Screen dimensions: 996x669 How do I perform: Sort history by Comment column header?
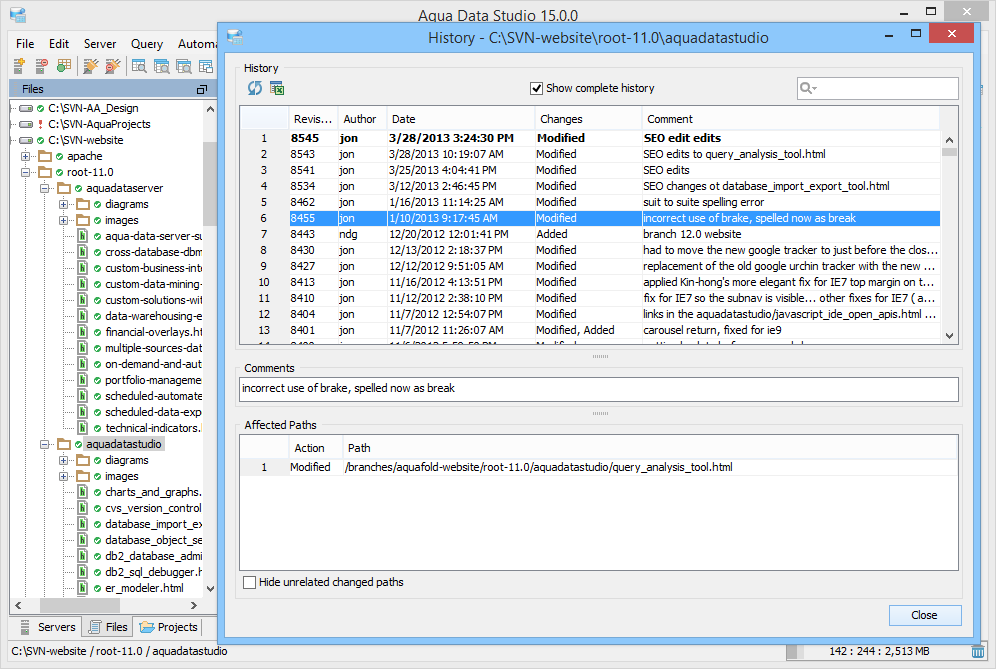pos(790,119)
